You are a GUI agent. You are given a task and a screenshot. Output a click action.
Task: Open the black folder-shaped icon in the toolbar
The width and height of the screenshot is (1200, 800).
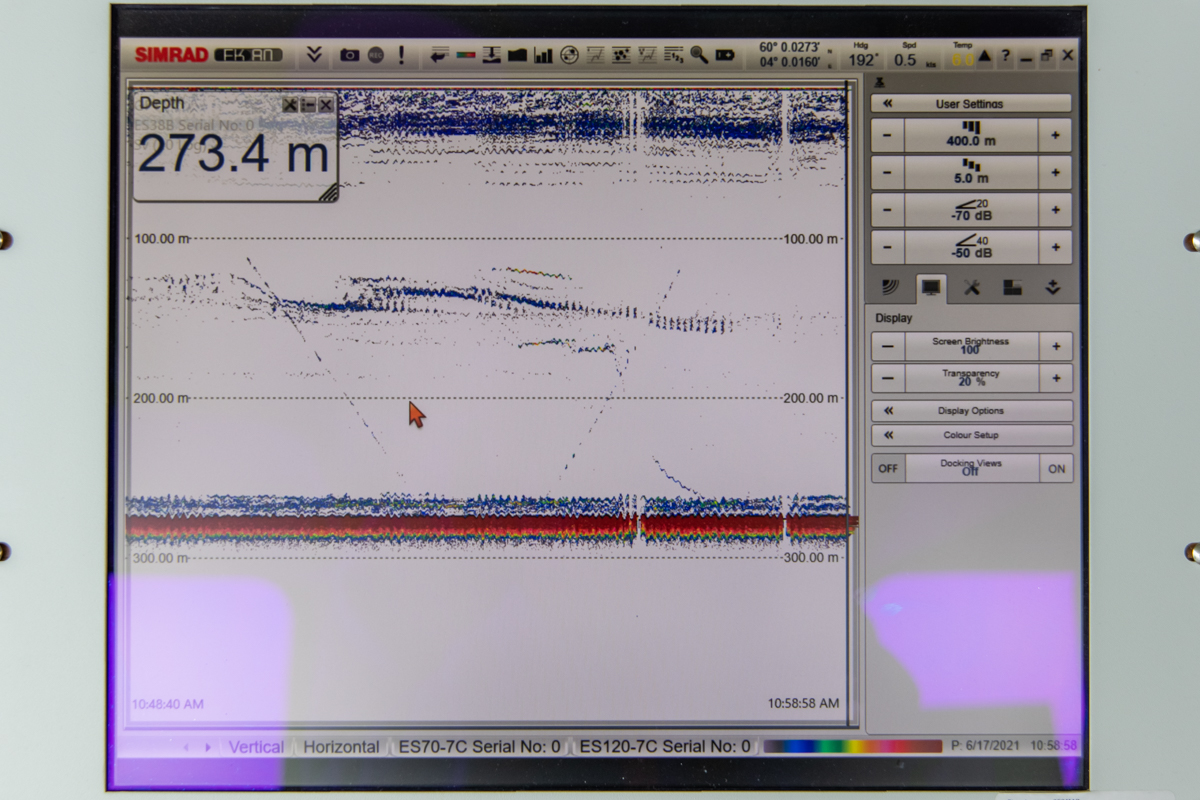[517, 55]
